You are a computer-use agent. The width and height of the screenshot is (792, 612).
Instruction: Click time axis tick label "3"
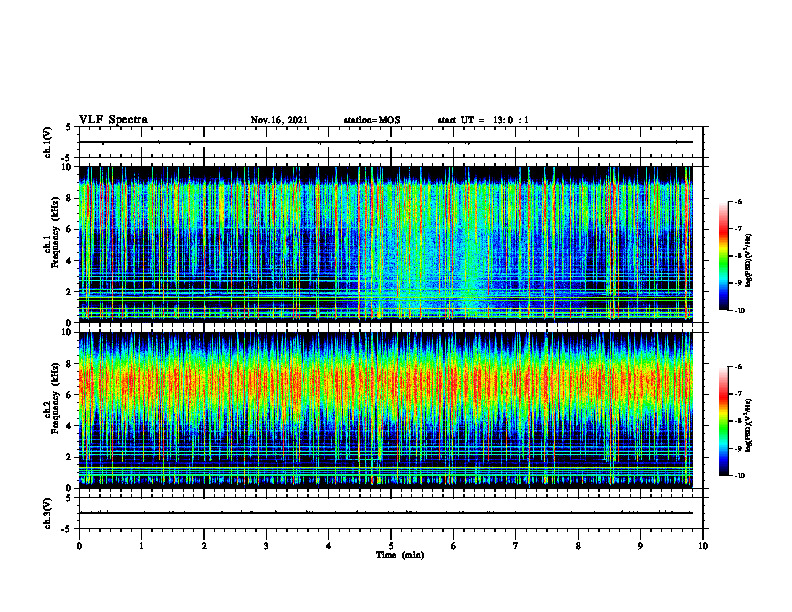click(x=266, y=546)
